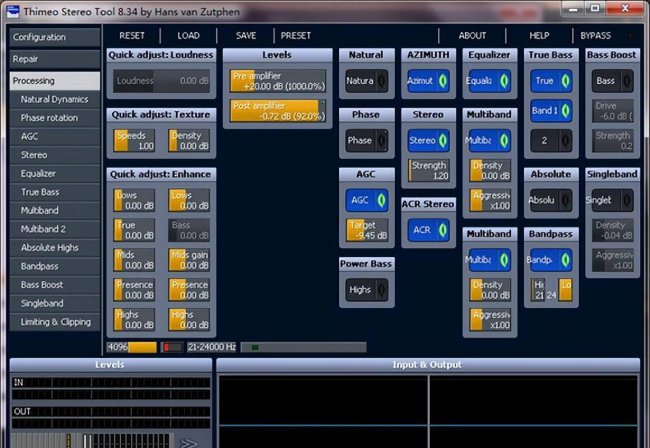Click SAVE in the top bar
The image size is (650, 448).
pyautogui.click(x=246, y=36)
